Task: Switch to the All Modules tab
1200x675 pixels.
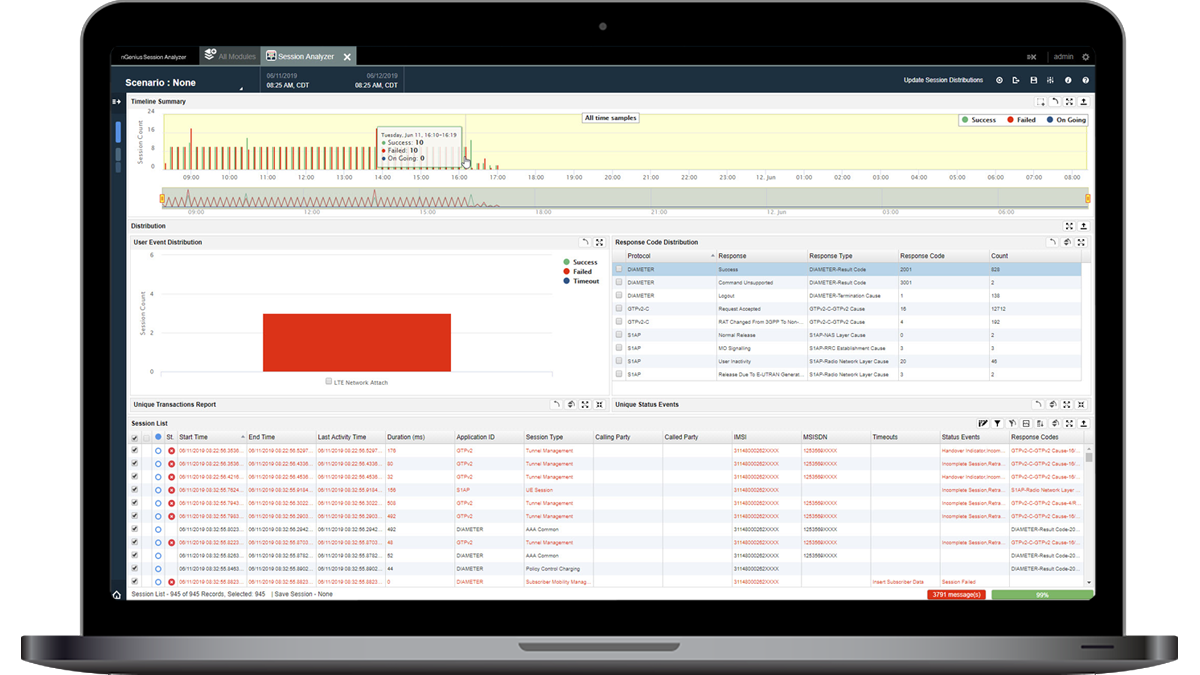Action: [x=227, y=56]
